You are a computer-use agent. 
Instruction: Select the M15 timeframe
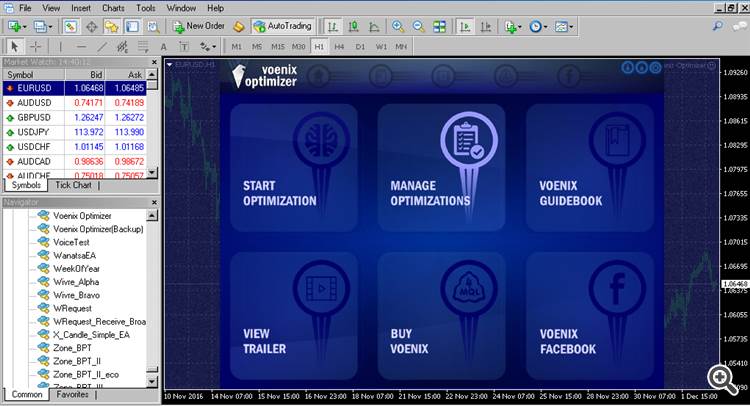coord(277,47)
